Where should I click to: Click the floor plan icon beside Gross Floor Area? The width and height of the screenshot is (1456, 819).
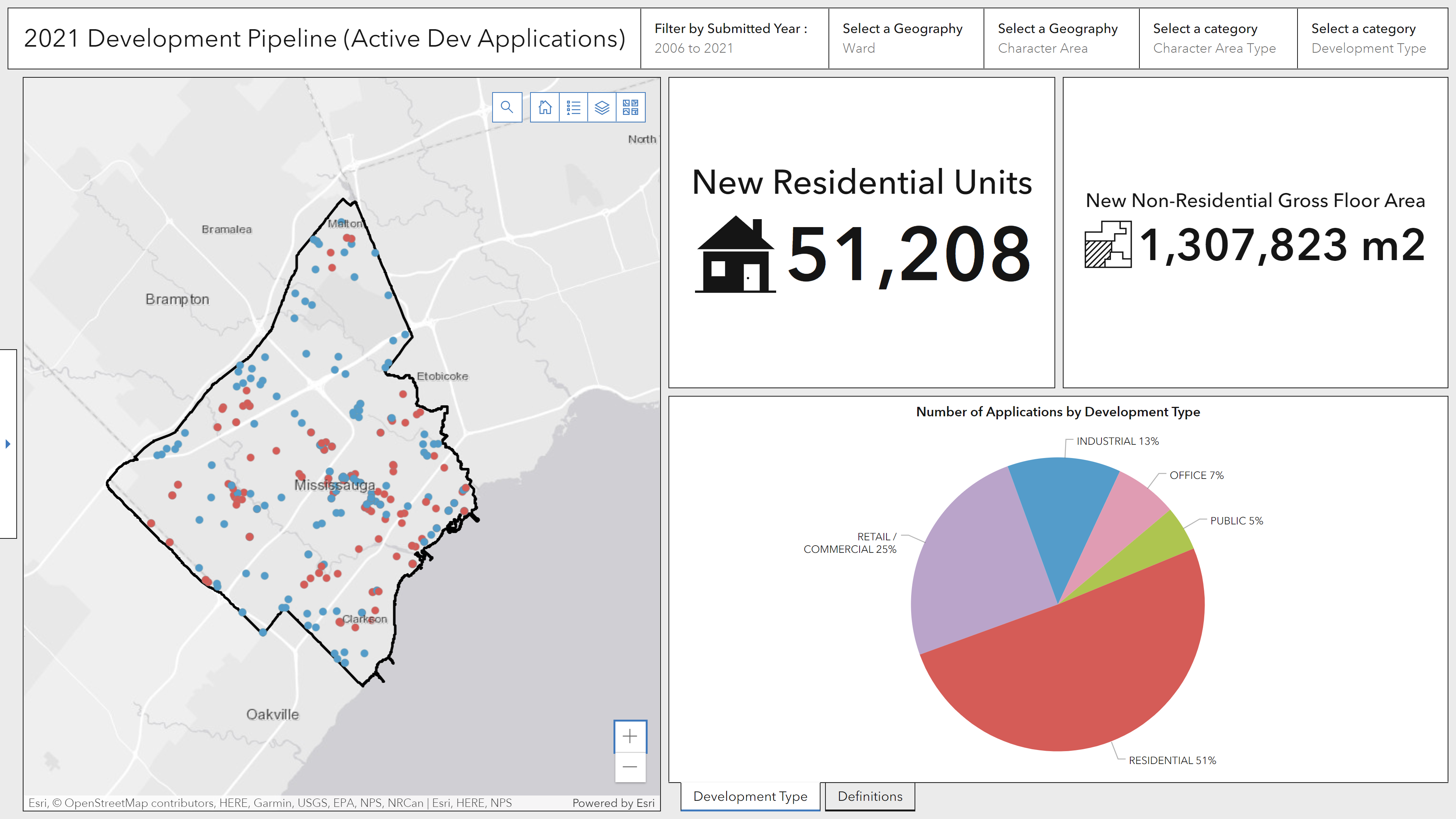coord(1108,244)
